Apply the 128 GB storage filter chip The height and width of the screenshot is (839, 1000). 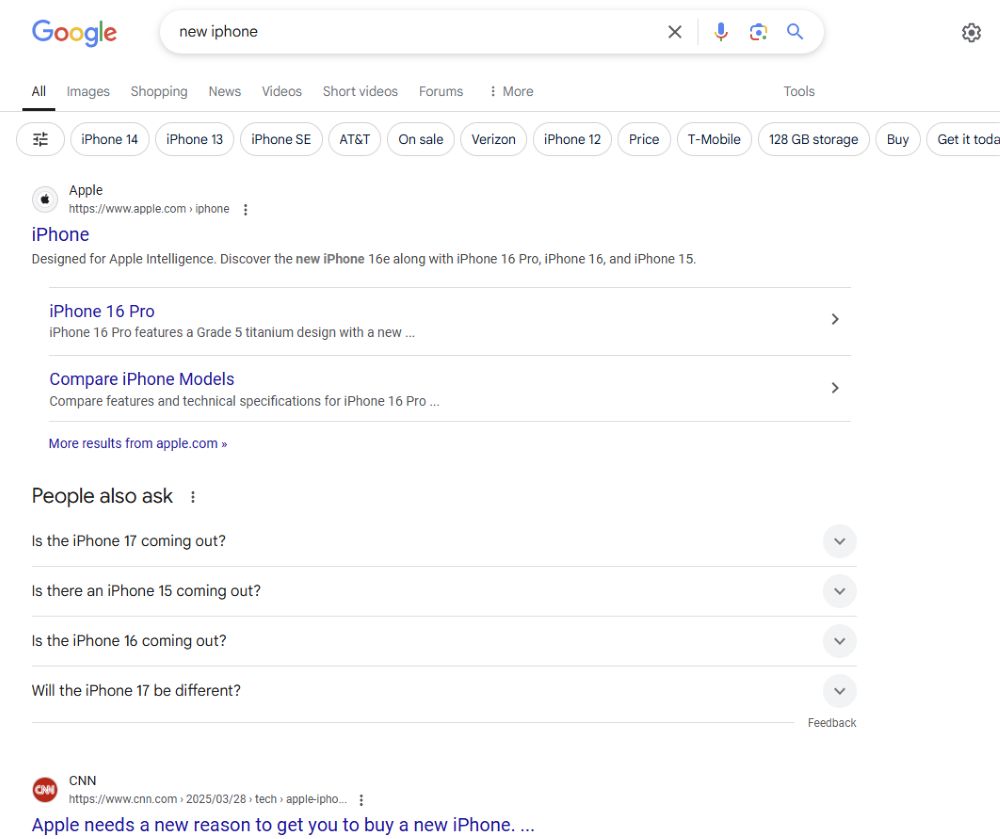[x=814, y=139]
